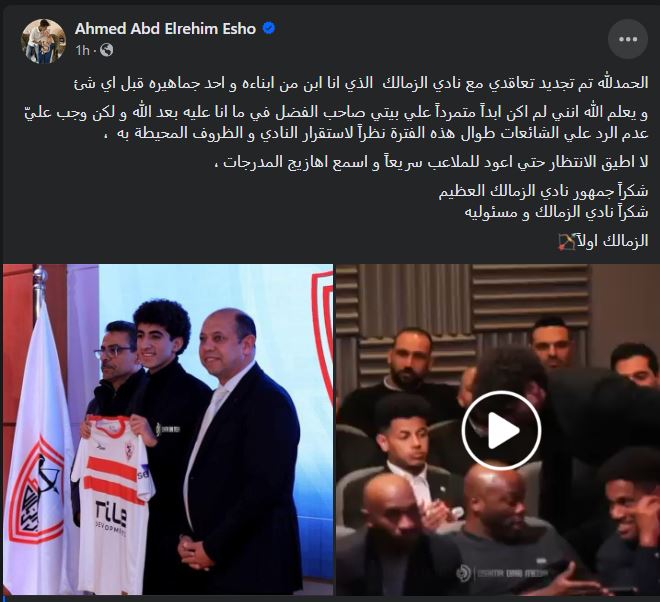The height and width of the screenshot is (602, 660).
Task: Click the paragraph starting و يعلم الله انني
Action: pyautogui.click(x=336, y=123)
